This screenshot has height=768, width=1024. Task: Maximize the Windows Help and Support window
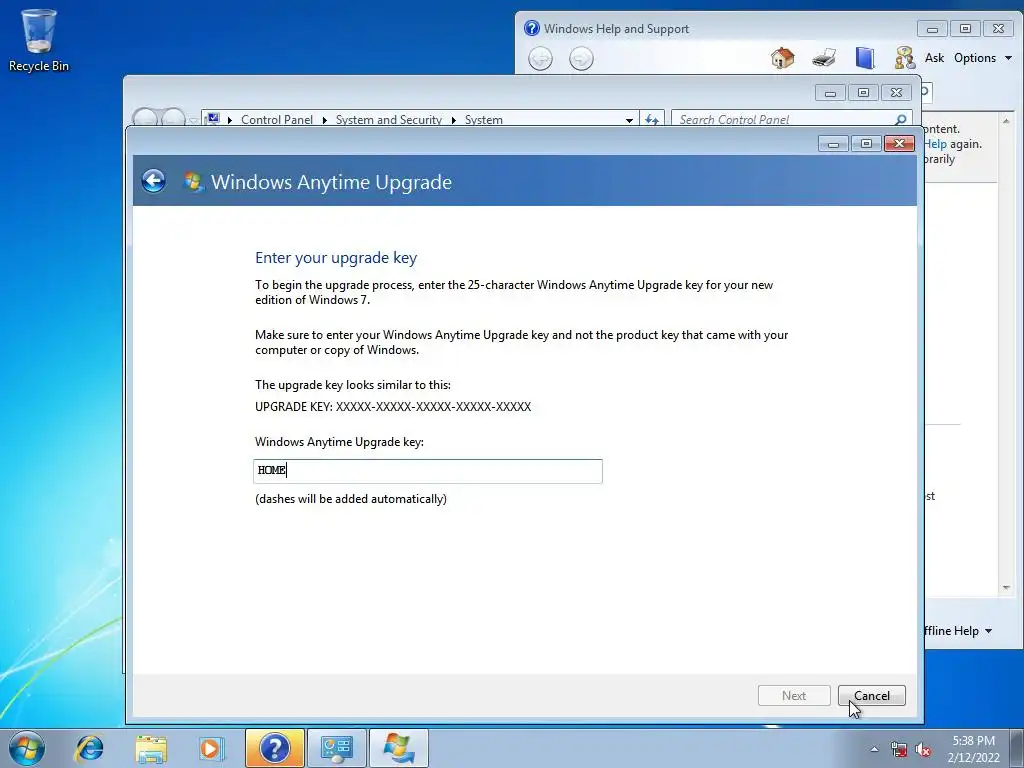pyautogui.click(x=965, y=29)
